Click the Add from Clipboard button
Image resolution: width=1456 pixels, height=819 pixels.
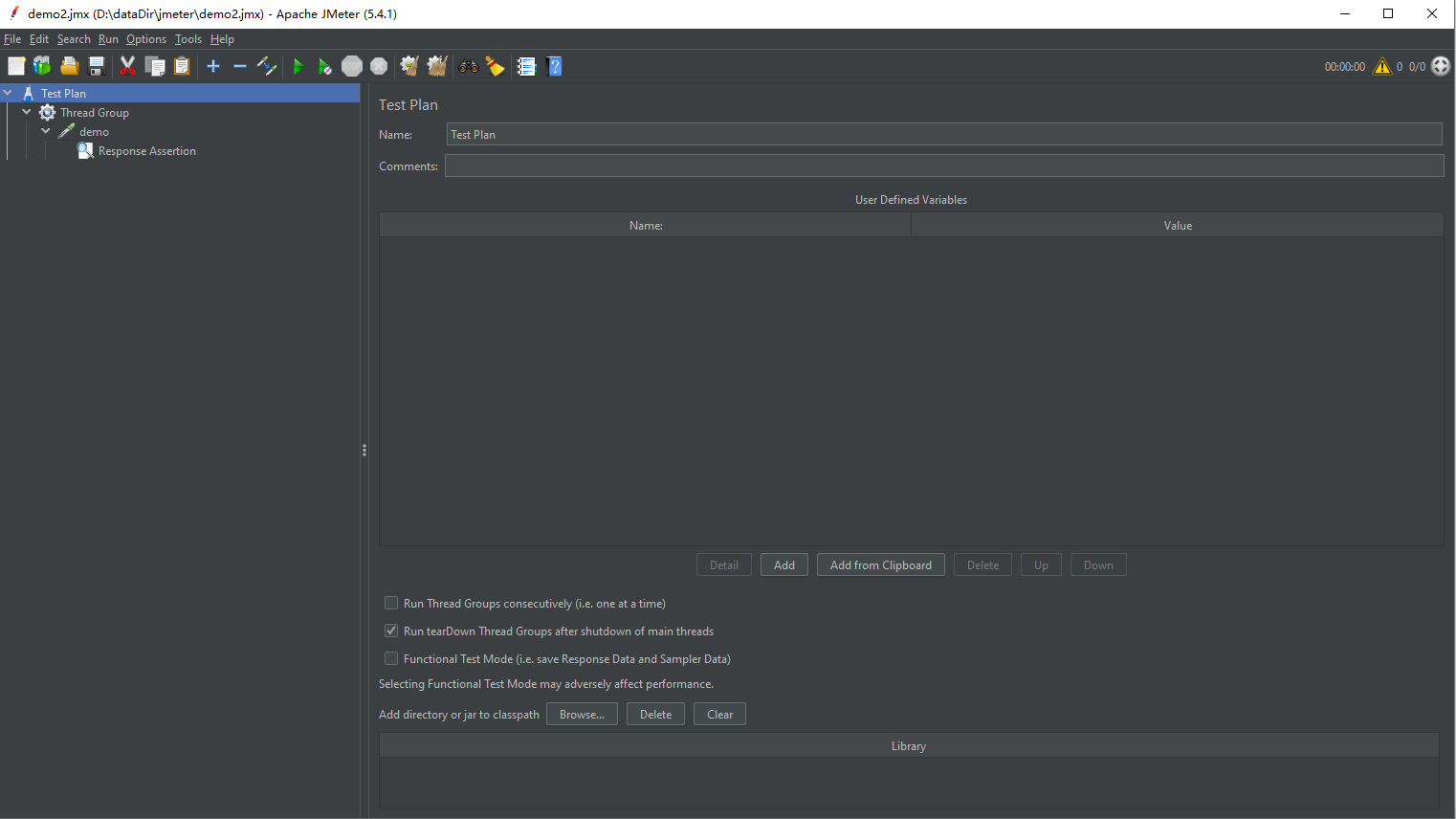coord(881,564)
